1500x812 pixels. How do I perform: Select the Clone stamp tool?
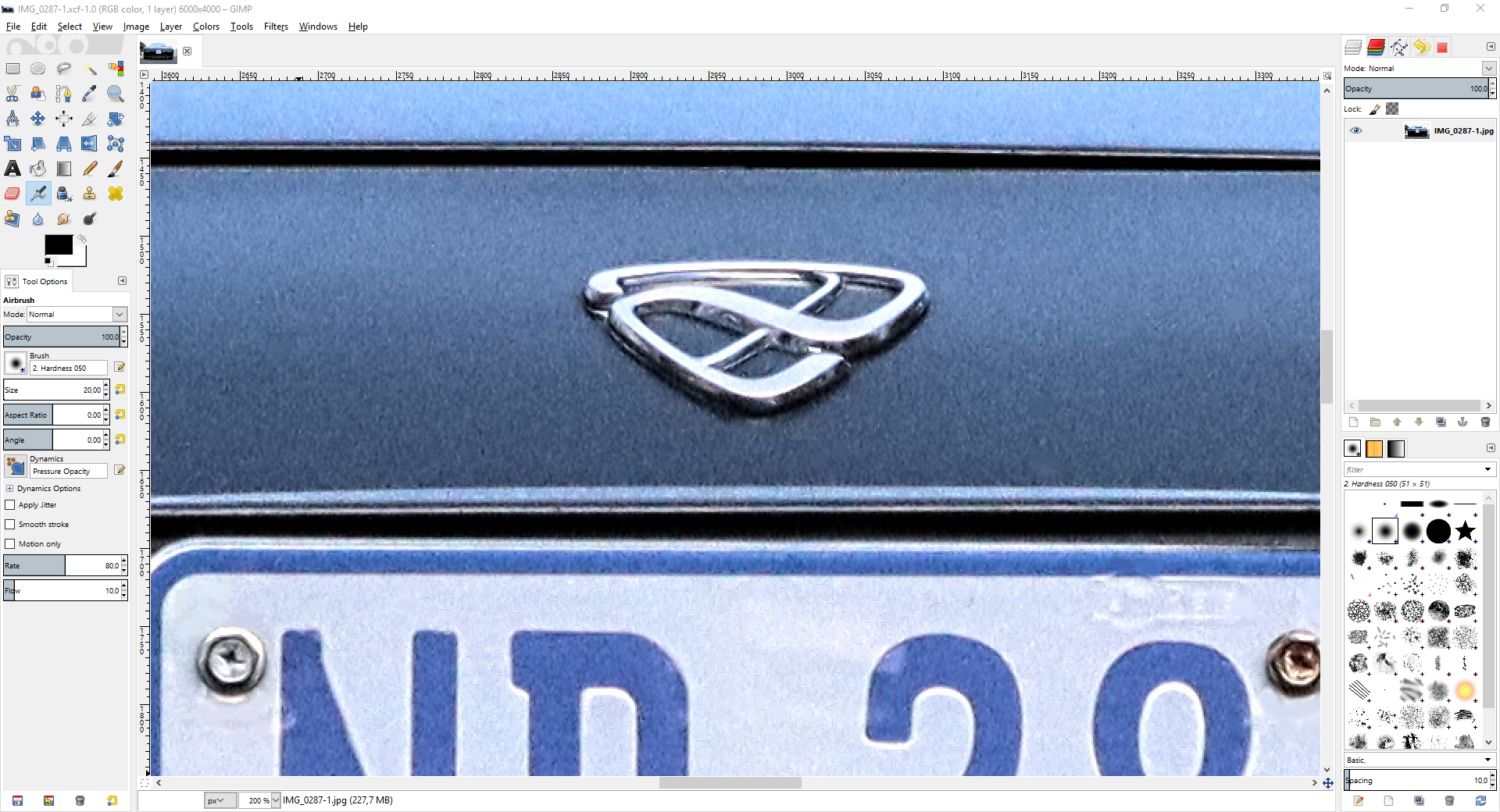coord(90,194)
